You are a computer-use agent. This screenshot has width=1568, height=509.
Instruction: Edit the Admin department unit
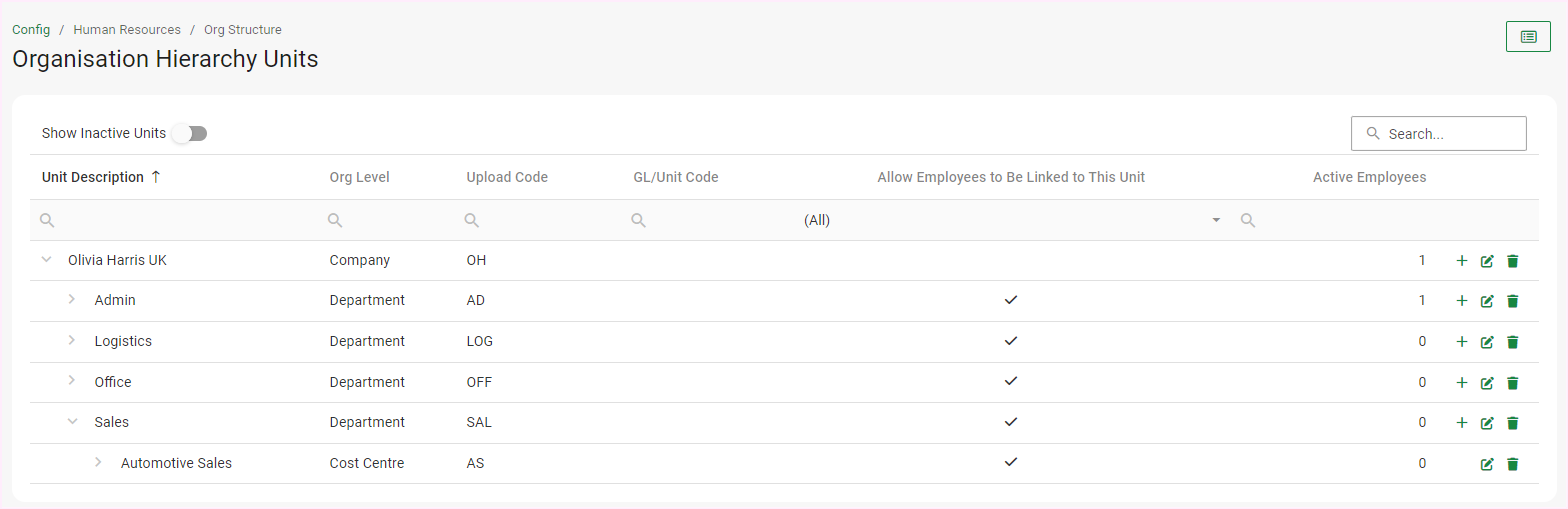point(1487,301)
